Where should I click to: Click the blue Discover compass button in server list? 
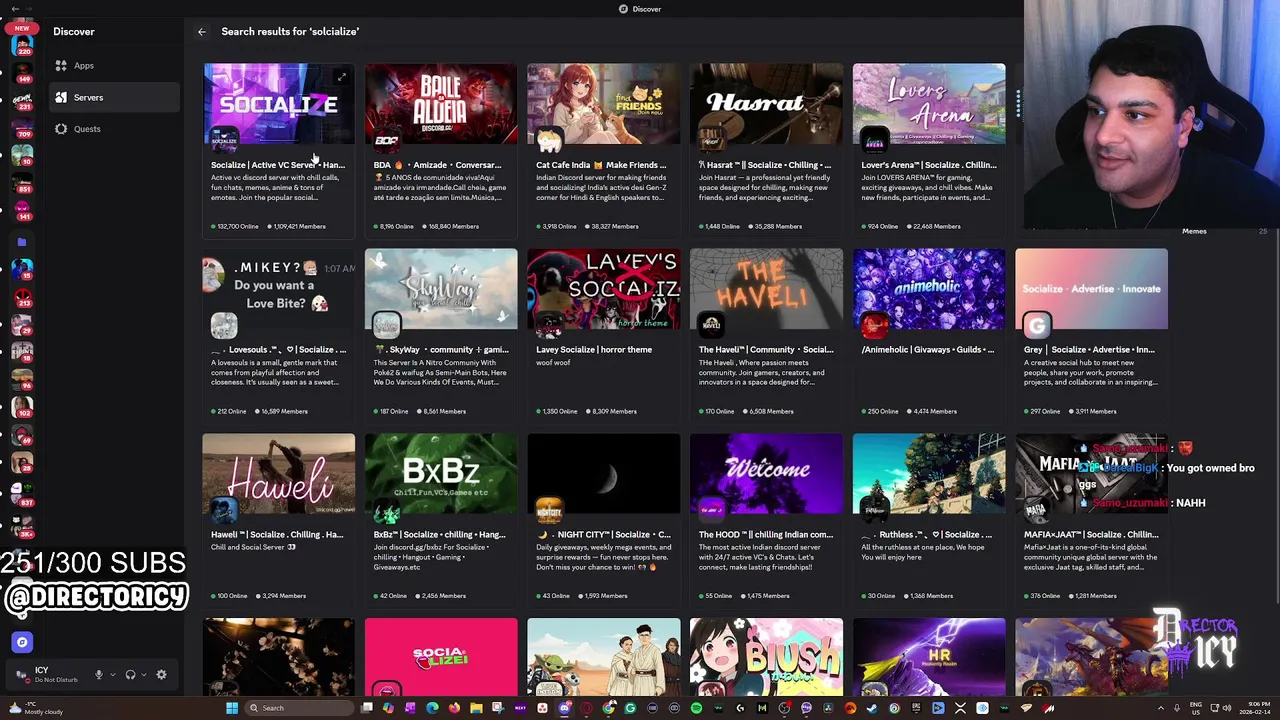tap(22, 642)
